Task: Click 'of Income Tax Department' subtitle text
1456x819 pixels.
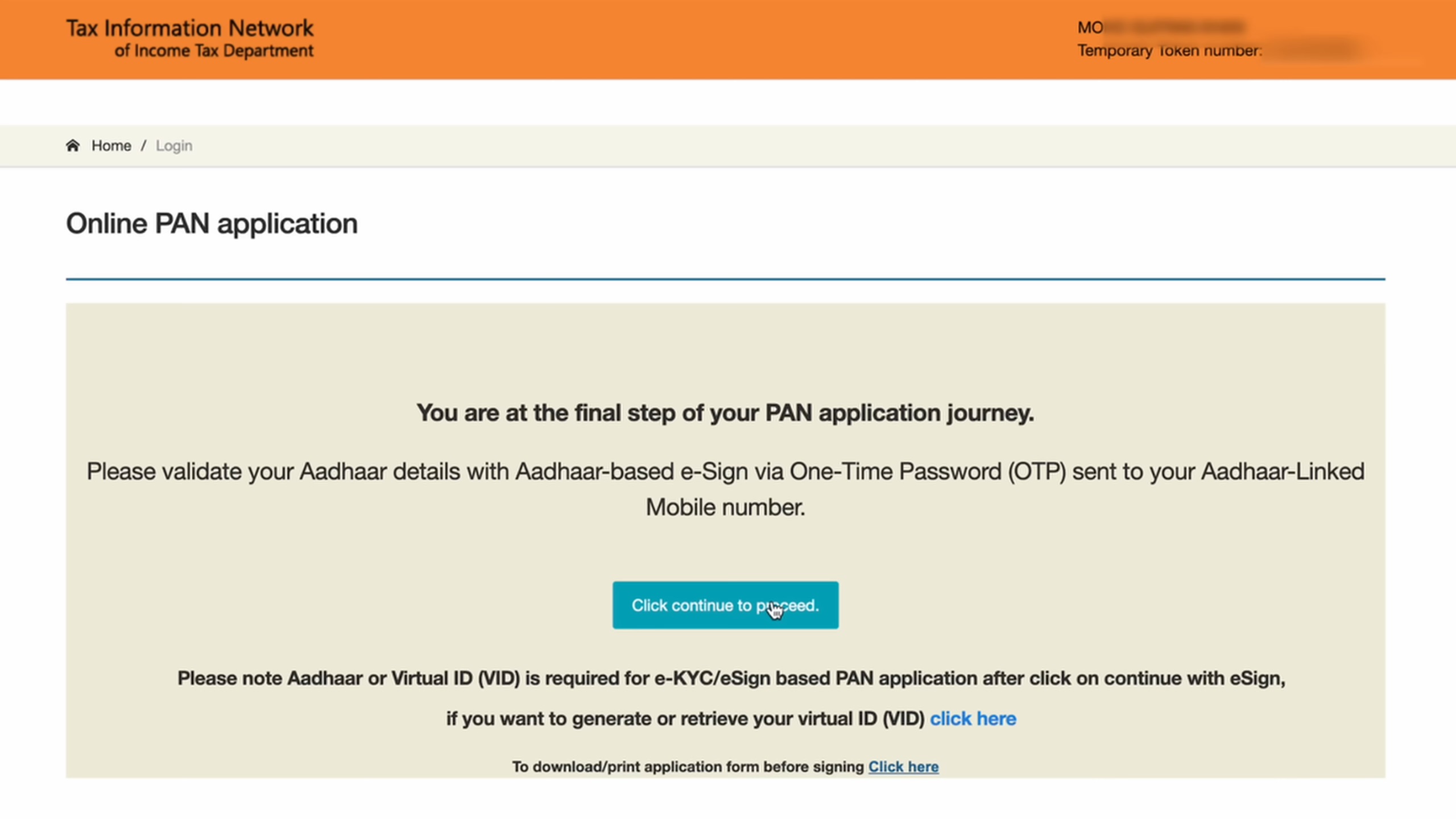Action: pyautogui.click(x=214, y=51)
